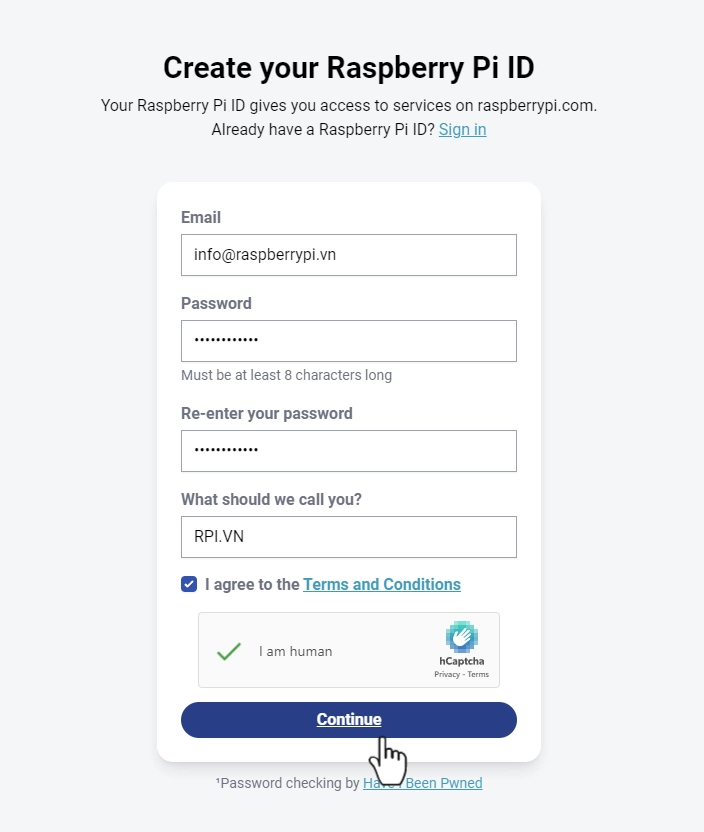
Task: Open the hCaptcha Terms link
Action: [478, 675]
